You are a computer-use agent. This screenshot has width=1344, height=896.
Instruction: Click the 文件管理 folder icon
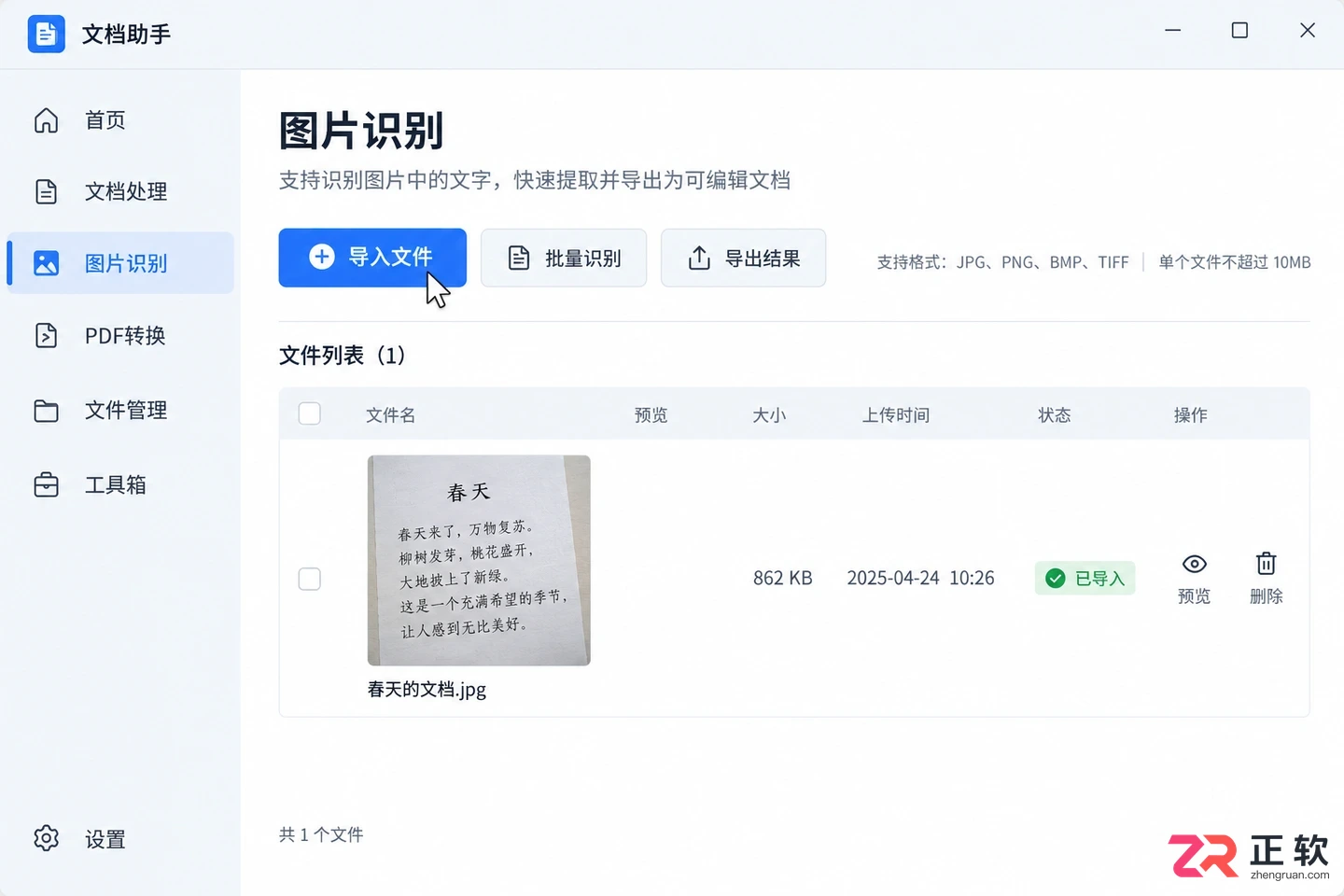click(x=46, y=411)
